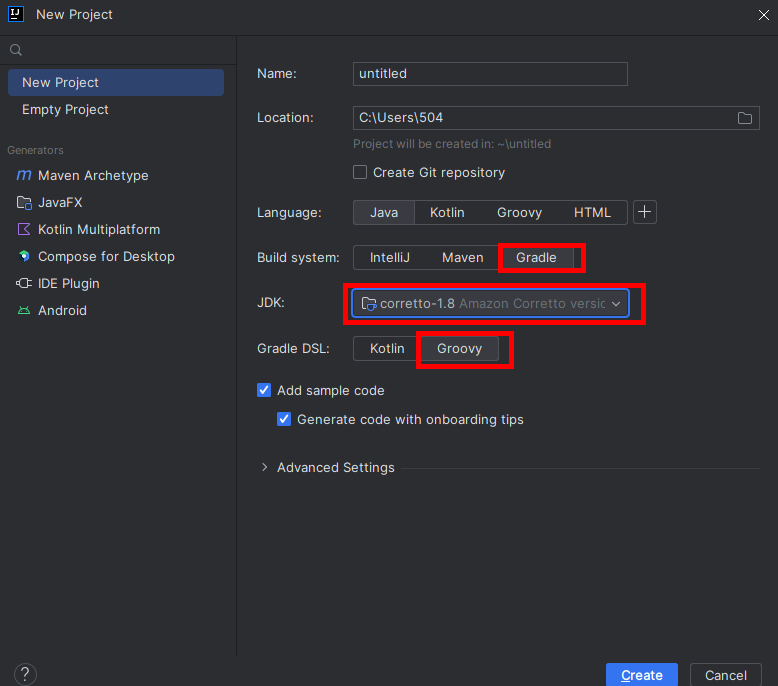This screenshot has height=686, width=778.
Task: Set Gradle DSL to Kotlin
Action: (387, 348)
